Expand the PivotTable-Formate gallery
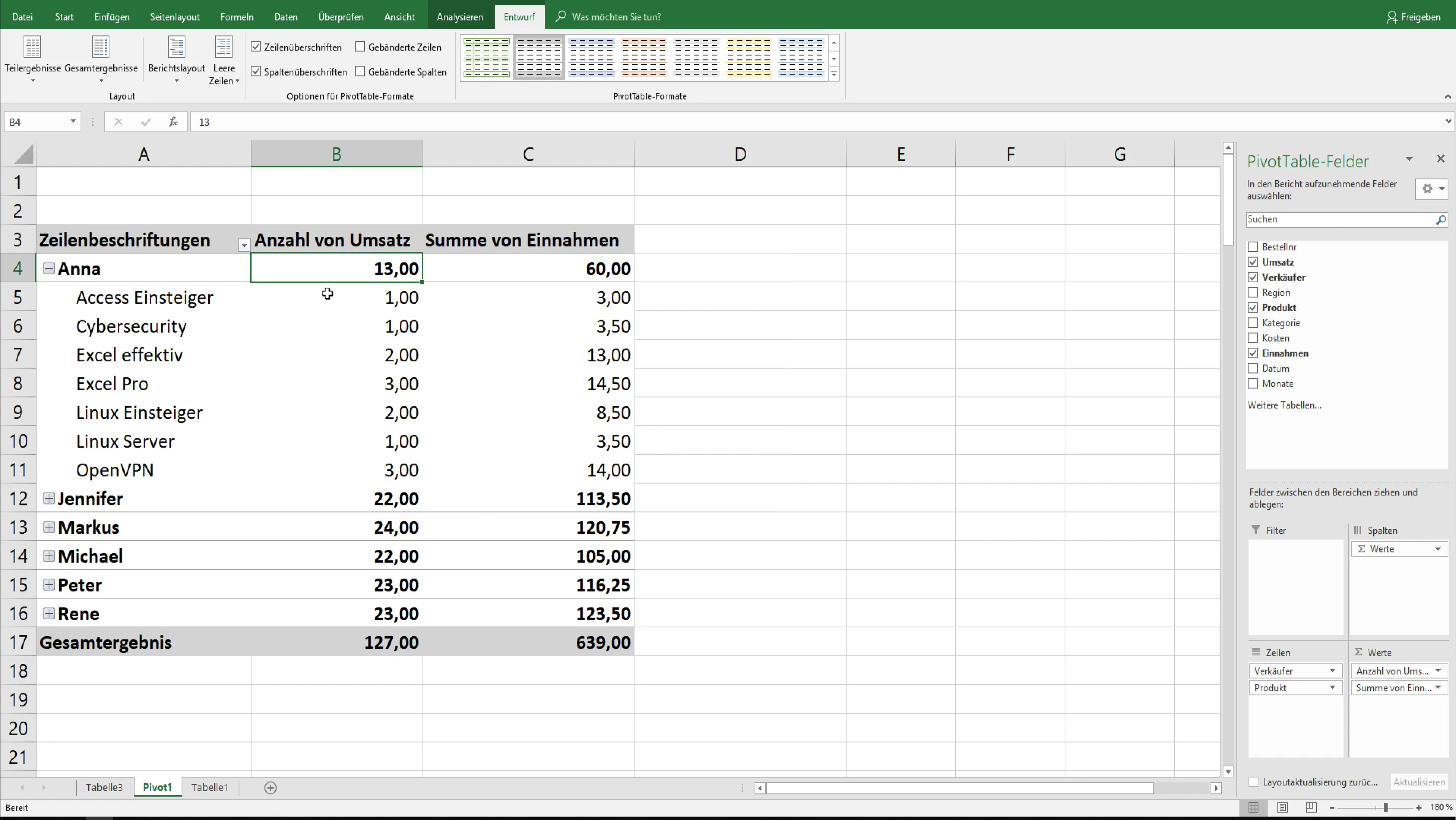 click(834, 74)
